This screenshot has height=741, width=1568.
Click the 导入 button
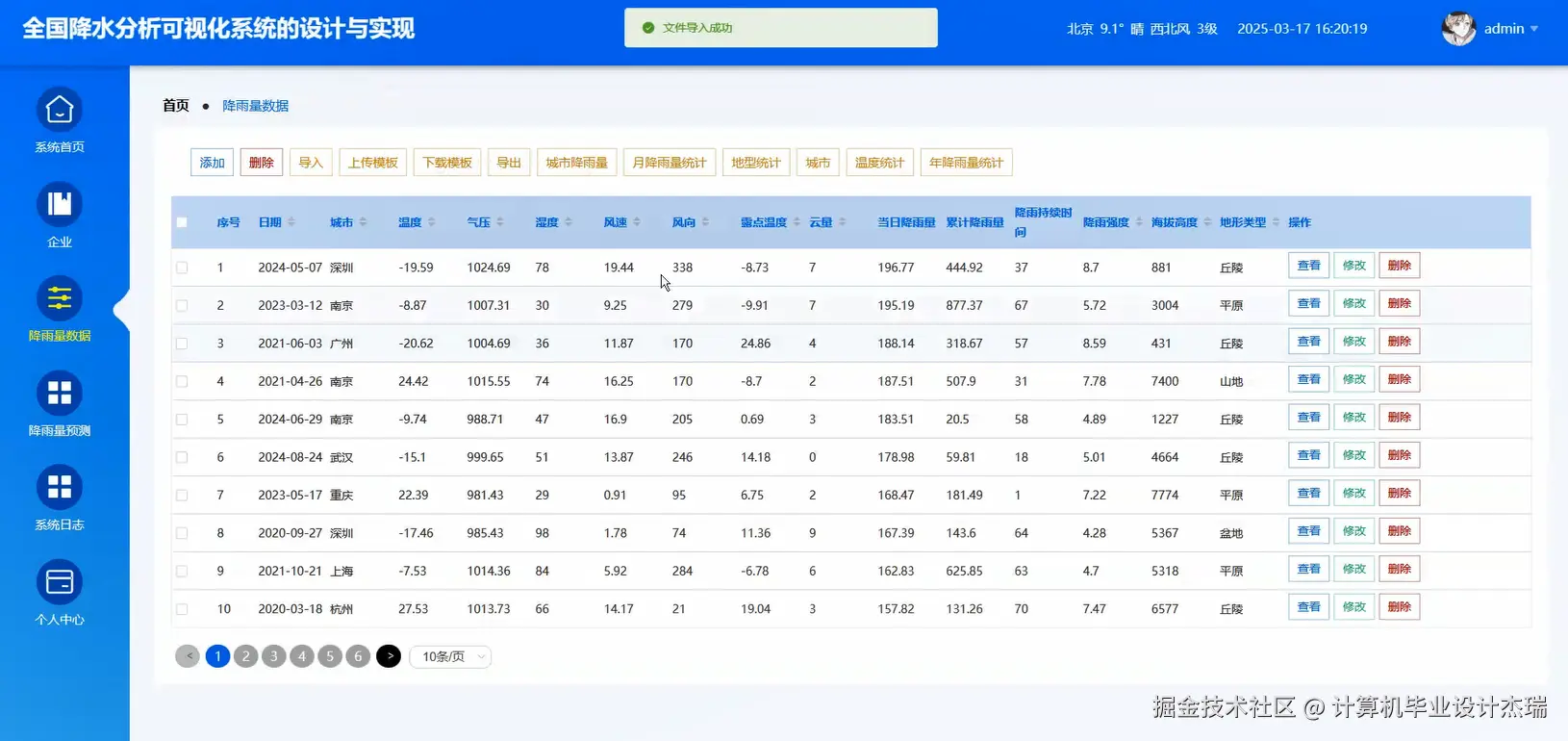point(311,163)
